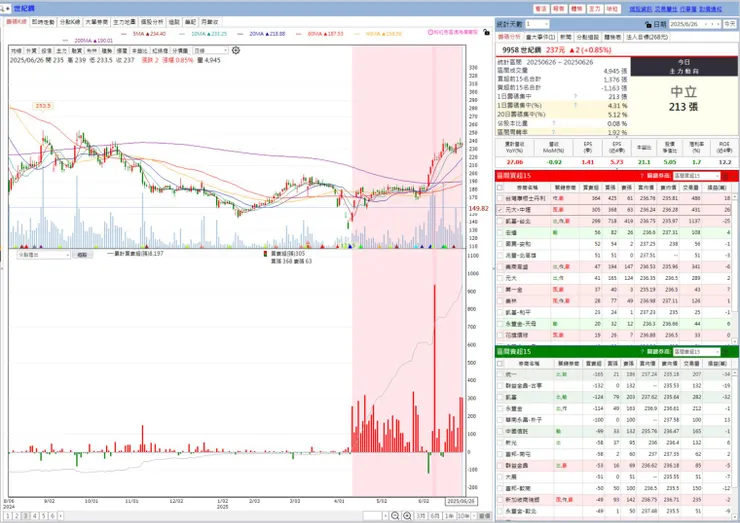Click the 3月 range button
This screenshot has height=523, width=740.
click(421, 516)
